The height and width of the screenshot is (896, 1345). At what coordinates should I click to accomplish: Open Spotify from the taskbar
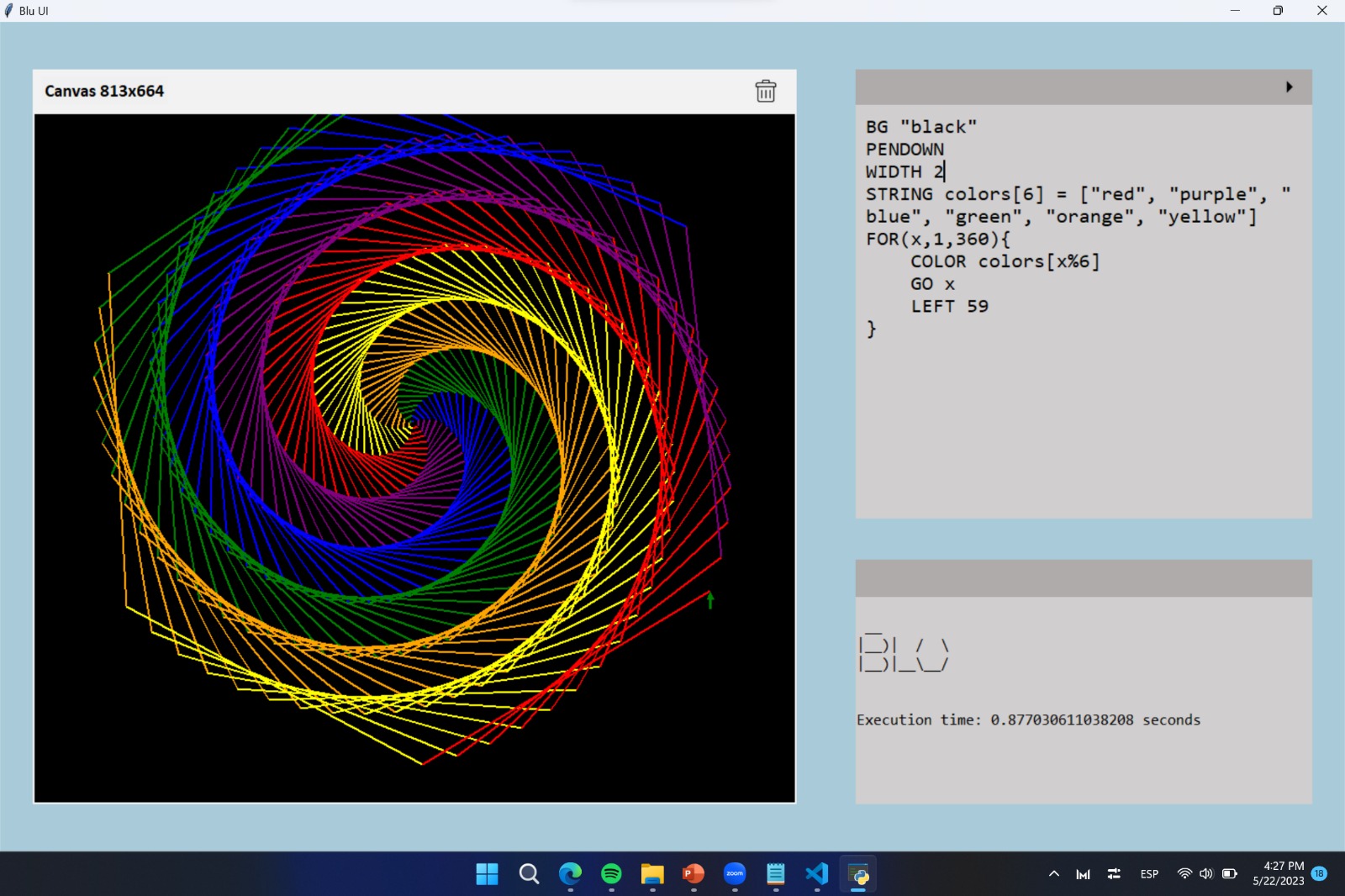tap(611, 874)
